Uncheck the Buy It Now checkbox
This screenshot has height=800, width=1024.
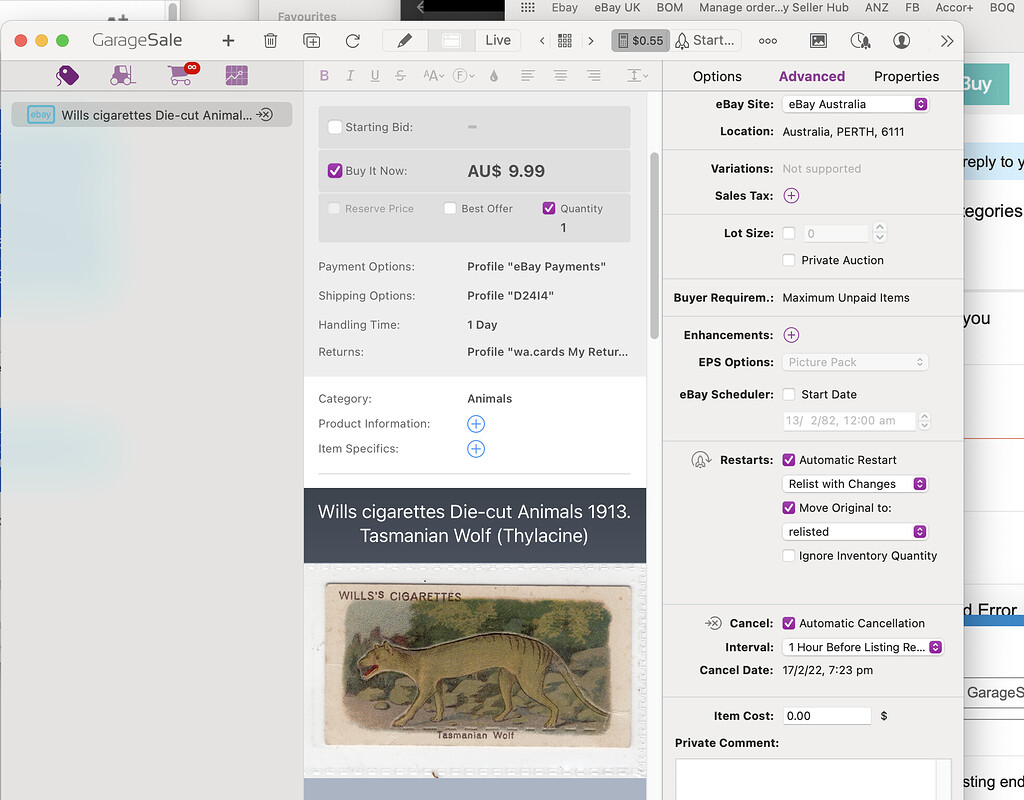[335, 171]
